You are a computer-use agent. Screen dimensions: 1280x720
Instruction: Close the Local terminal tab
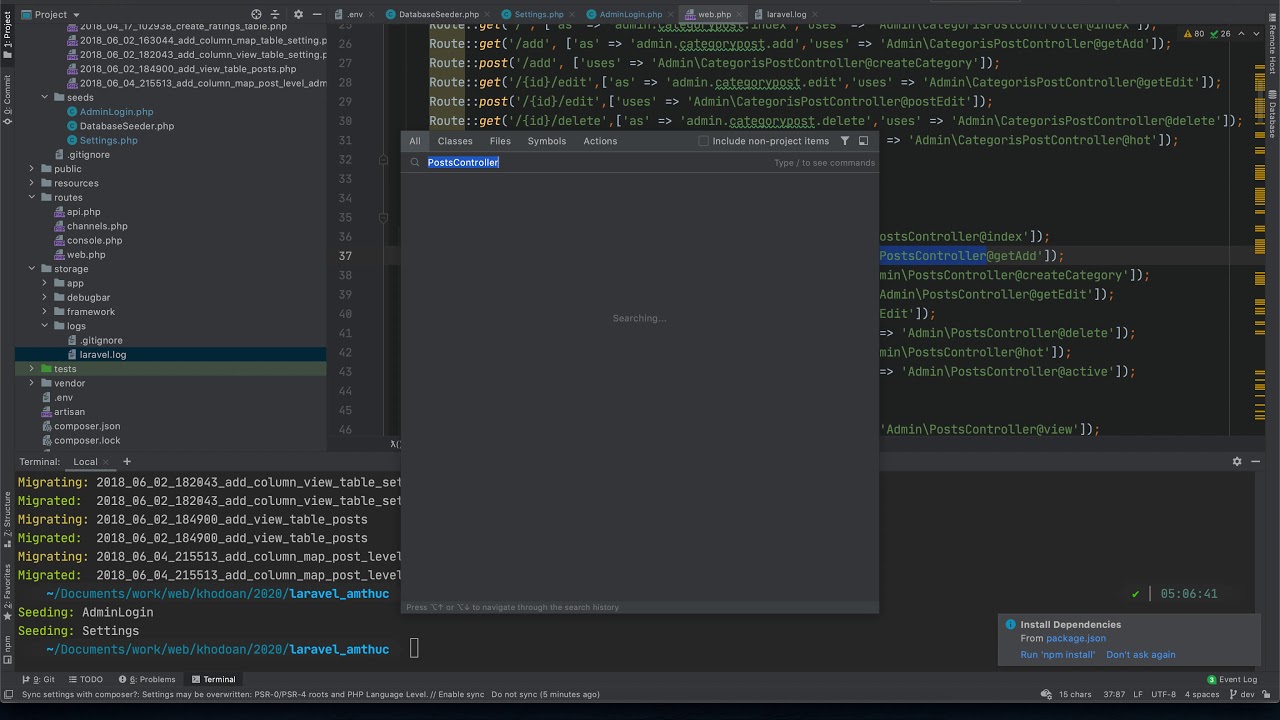tap(107, 462)
